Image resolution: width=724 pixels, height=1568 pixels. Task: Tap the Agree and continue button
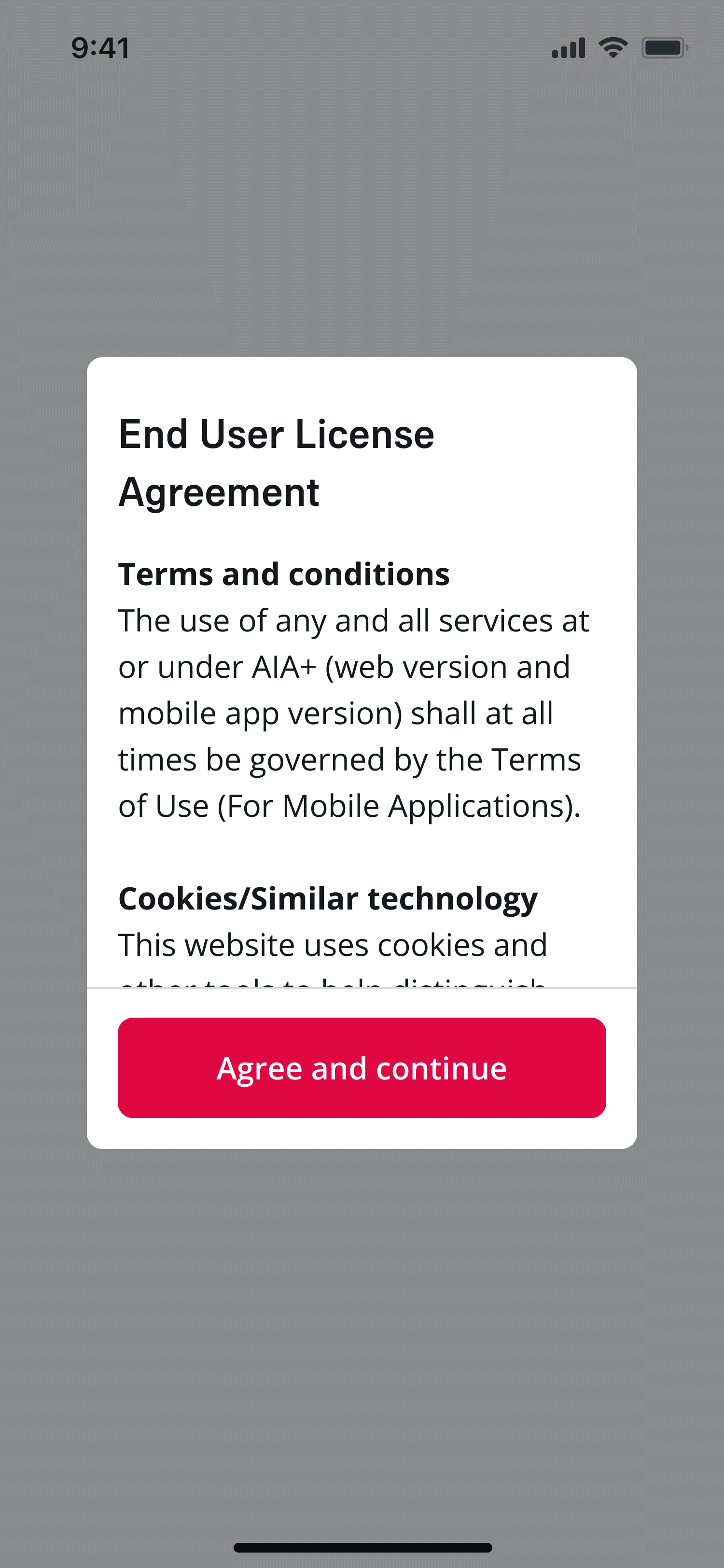coord(362,1068)
